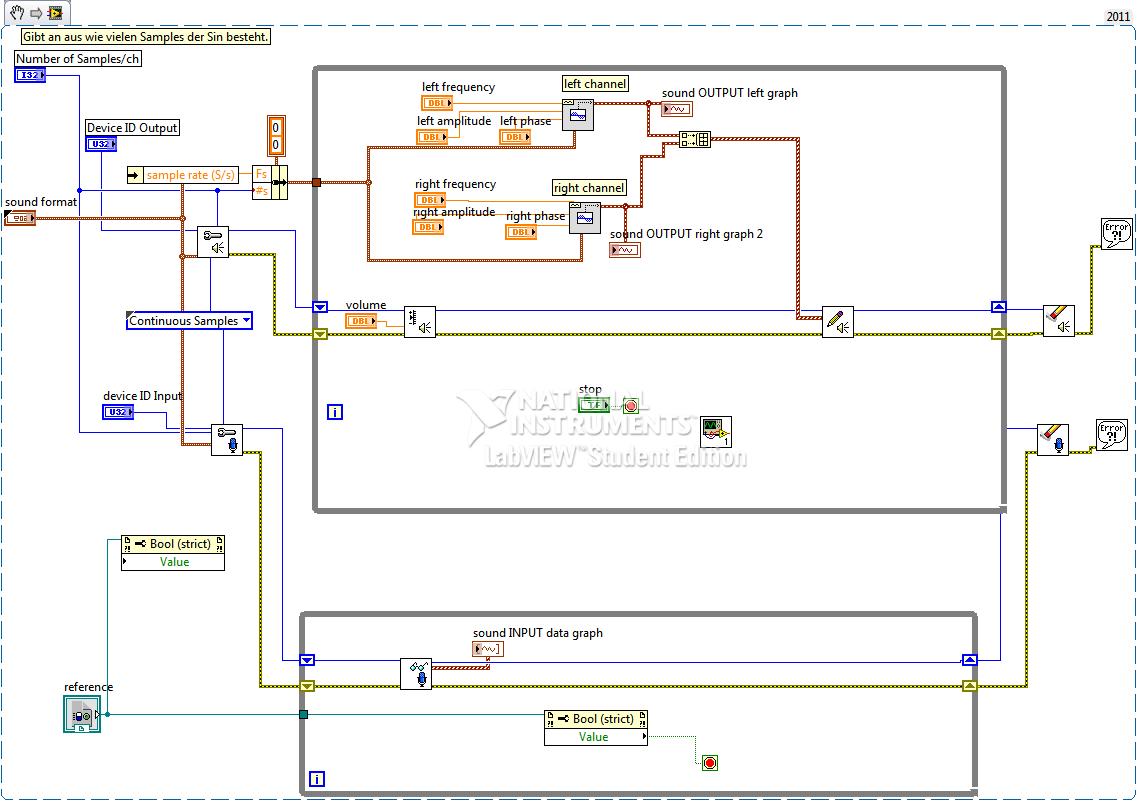Click the sampling info bundle node
The height and width of the screenshot is (801, 1137).
click(x=270, y=183)
